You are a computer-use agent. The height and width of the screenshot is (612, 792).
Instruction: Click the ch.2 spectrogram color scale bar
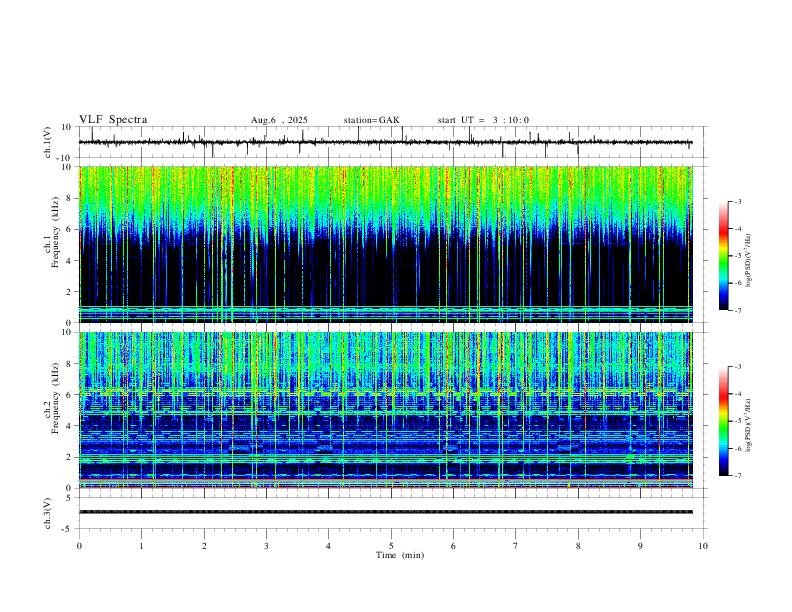pyautogui.click(x=724, y=421)
